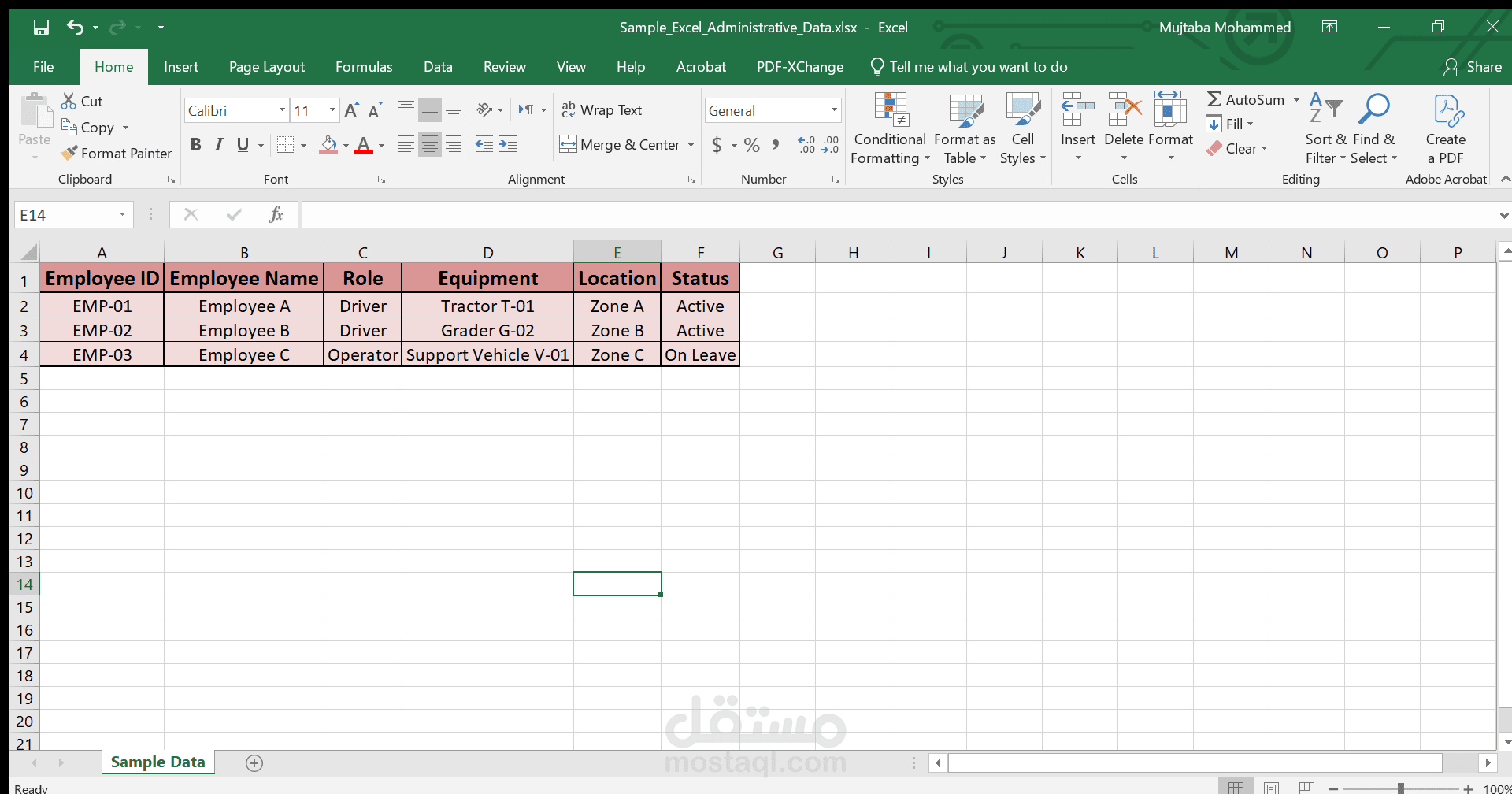1512x794 pixels.
Task: Select the Sample Data sheet tab
Action: [157, 762]
